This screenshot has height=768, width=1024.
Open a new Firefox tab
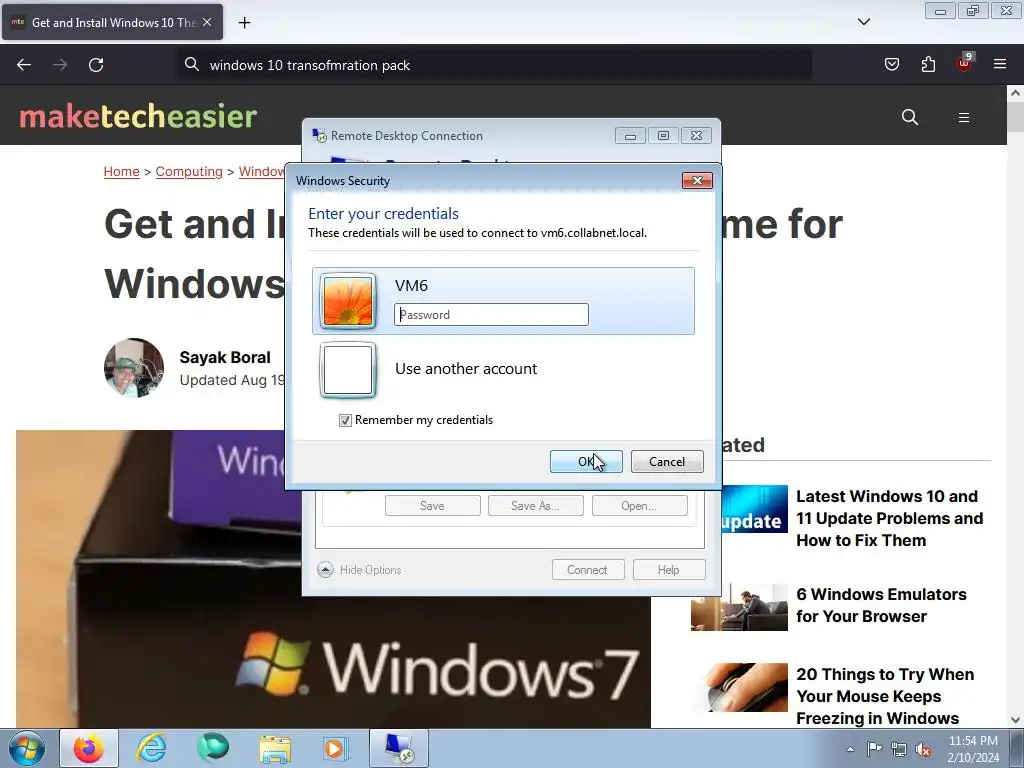coord(244,23)
